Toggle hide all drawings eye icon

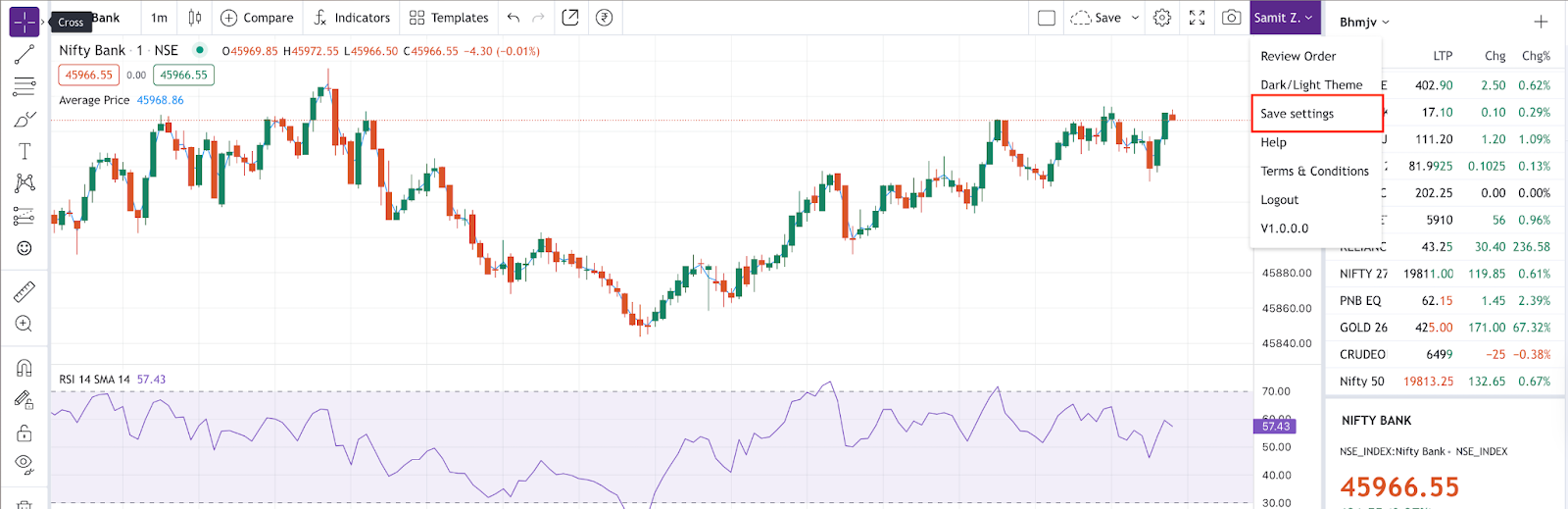pyautogui.click(x=24, y=464)
